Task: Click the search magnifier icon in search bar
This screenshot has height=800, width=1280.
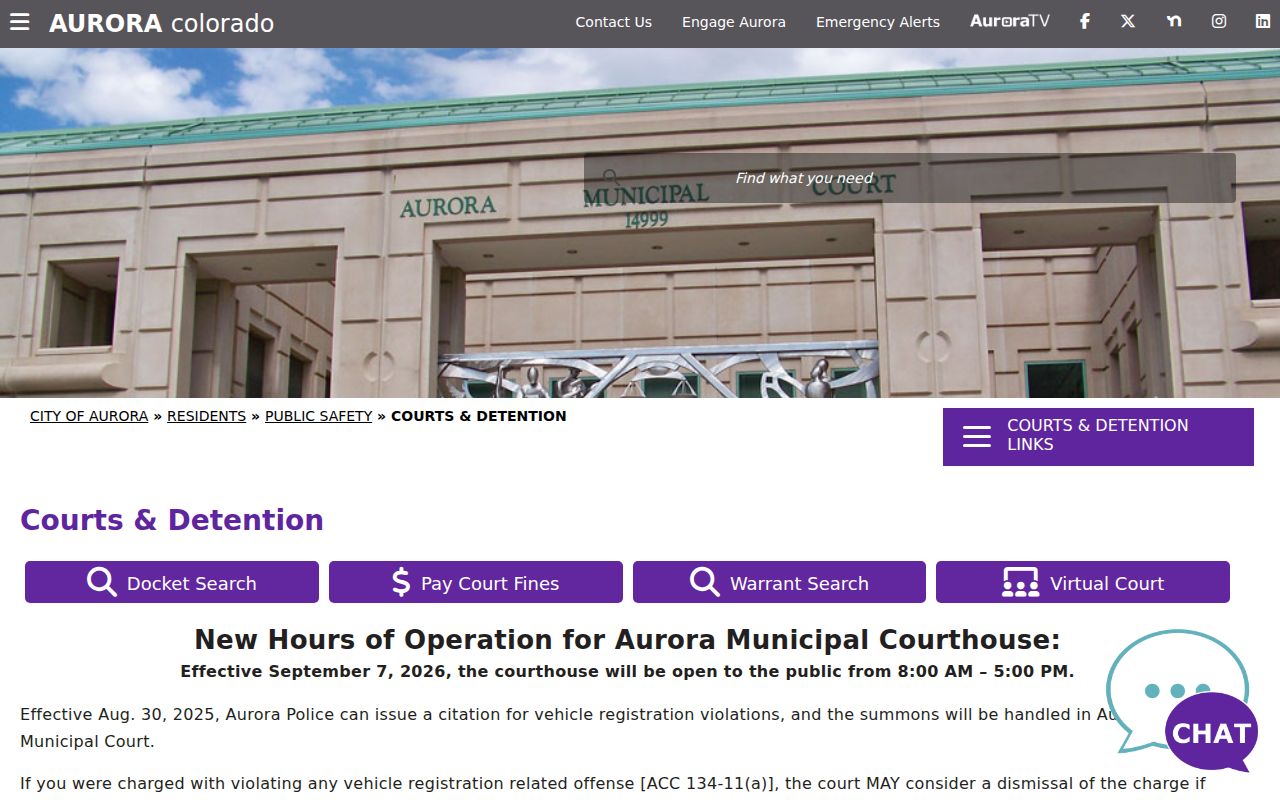Action: point(610,178)
